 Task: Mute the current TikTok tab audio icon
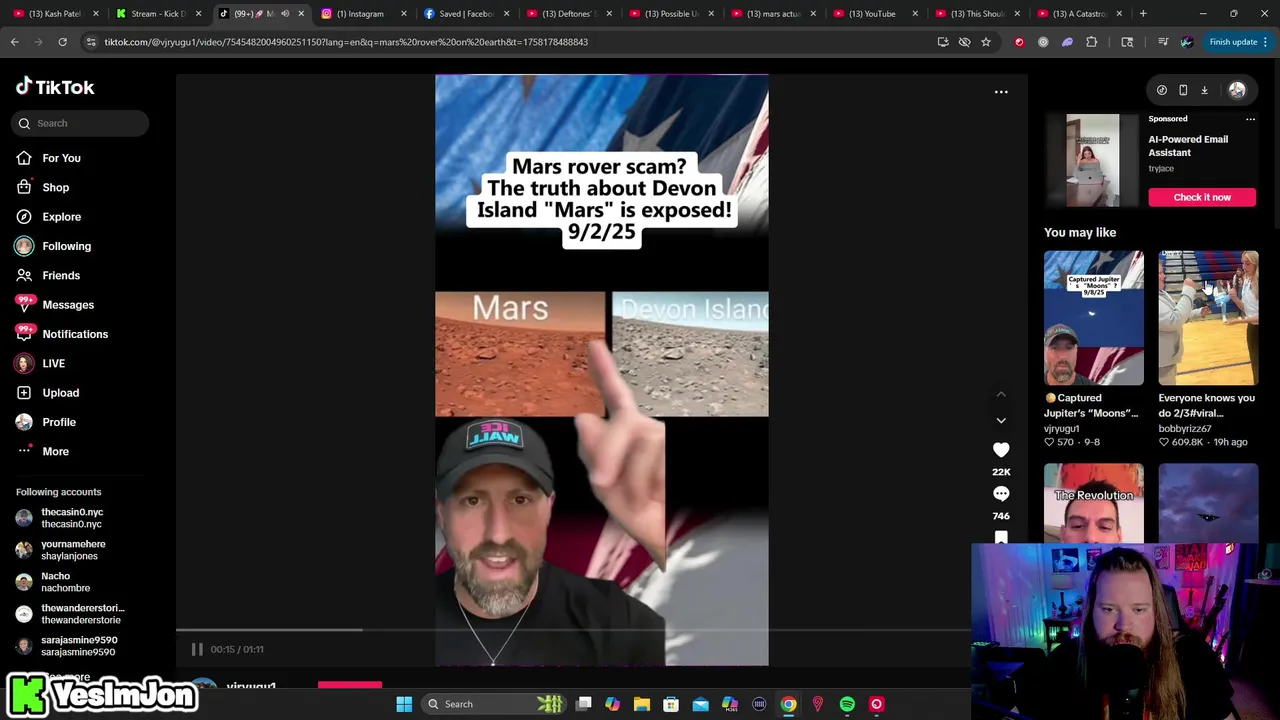click(x=285, y=14)
